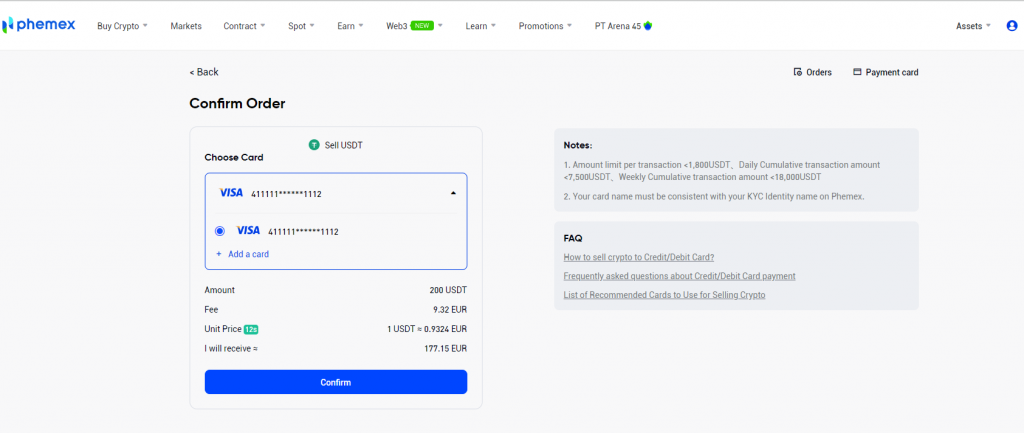Screen dimensions: 1024x433
Task: Collapse the Choose Card dropdown
Action: pos(452,193)
